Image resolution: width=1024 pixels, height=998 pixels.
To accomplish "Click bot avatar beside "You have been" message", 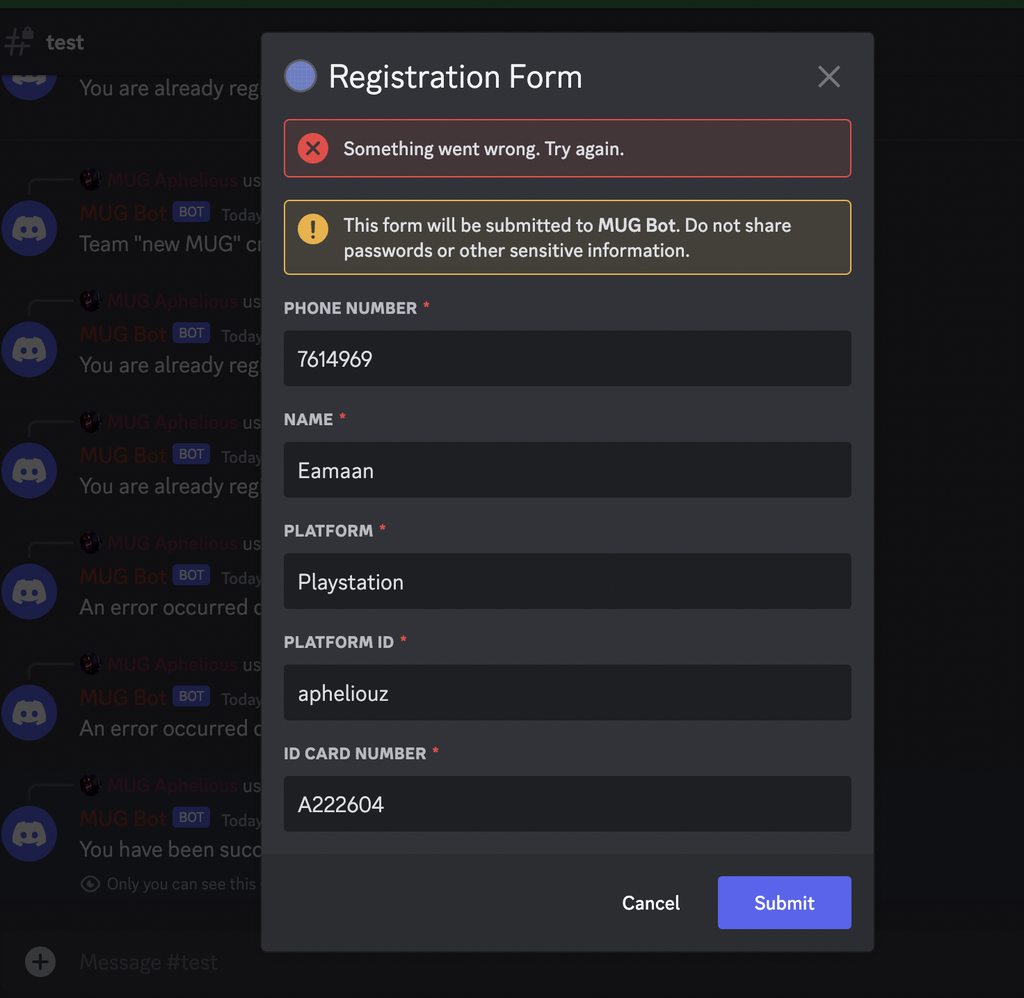I will pyautogui.click(x=29, y=833).
